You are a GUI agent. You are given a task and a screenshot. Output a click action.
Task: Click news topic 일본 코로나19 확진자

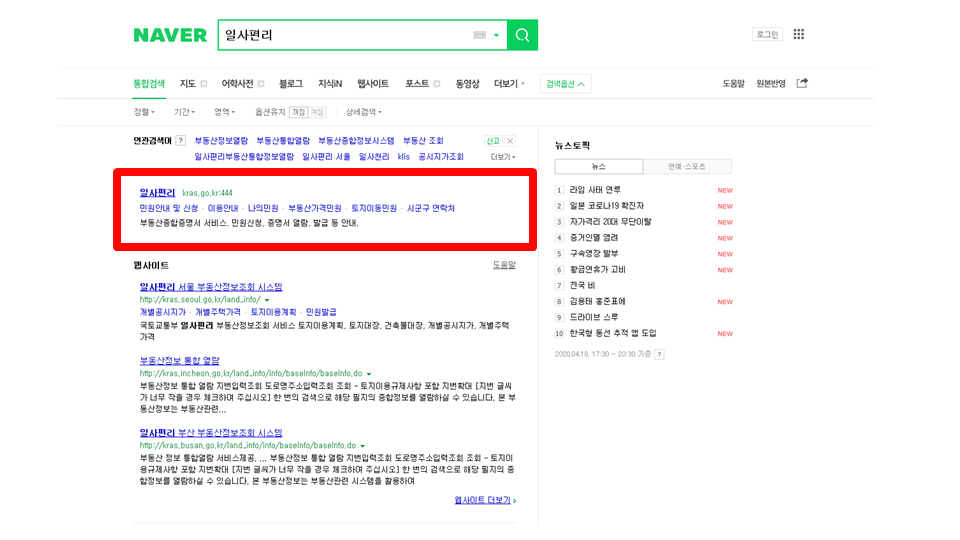click(x=606, y=206)
